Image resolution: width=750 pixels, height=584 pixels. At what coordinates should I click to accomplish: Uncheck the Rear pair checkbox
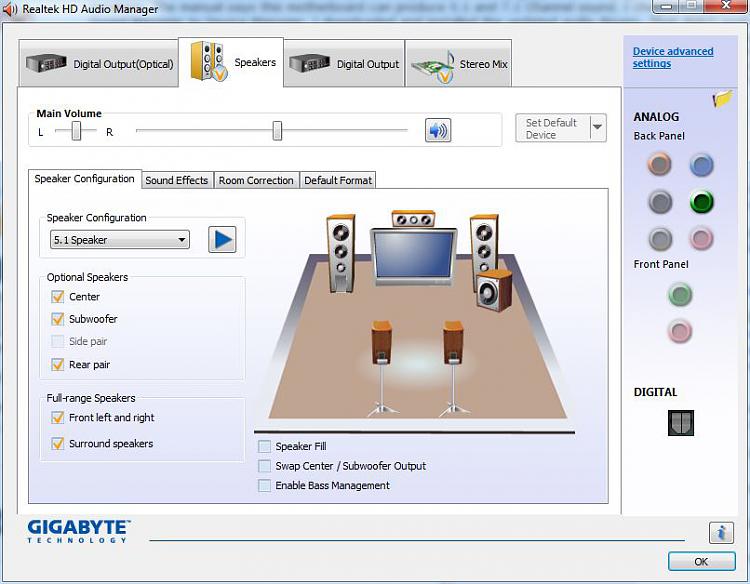tap(57, 364)
